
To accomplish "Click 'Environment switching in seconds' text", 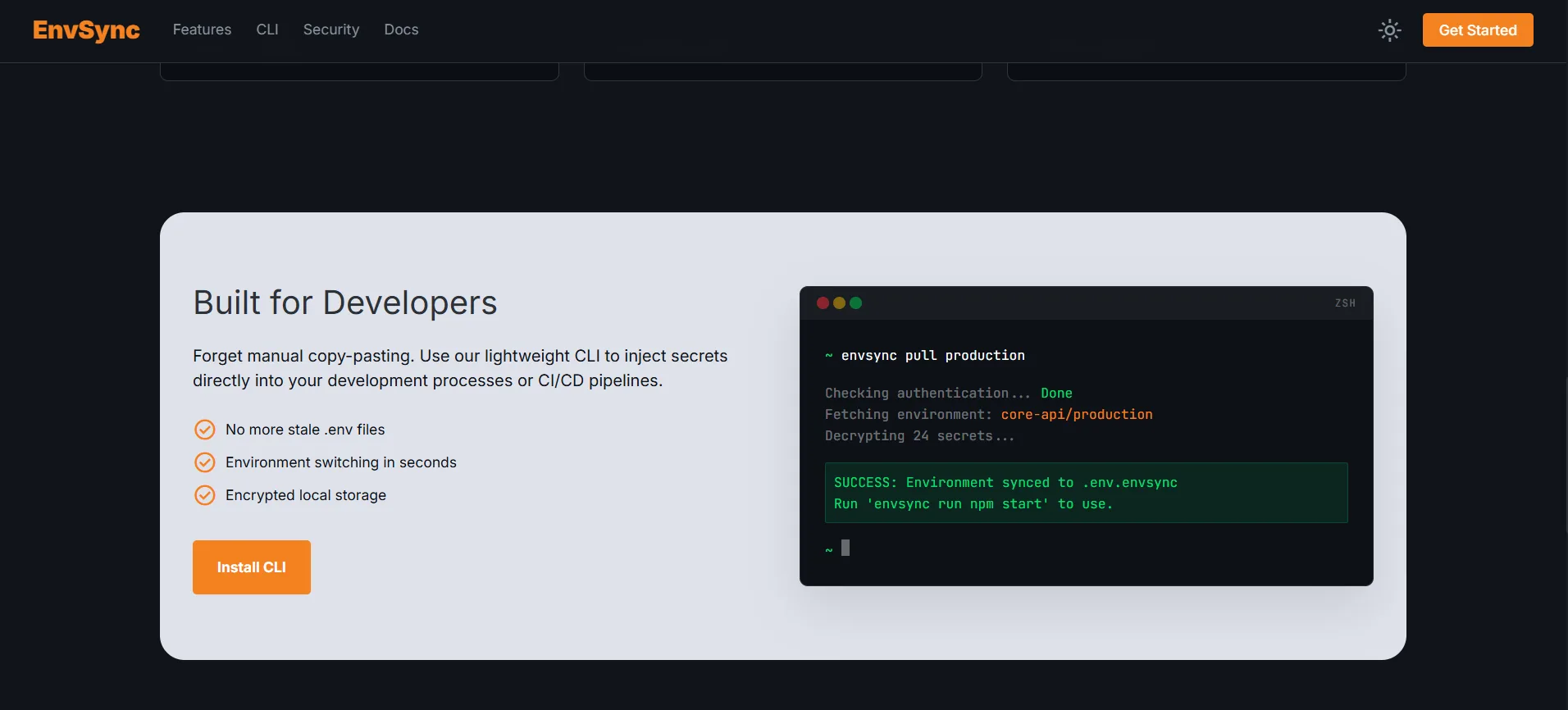I will tap(341, 462).
